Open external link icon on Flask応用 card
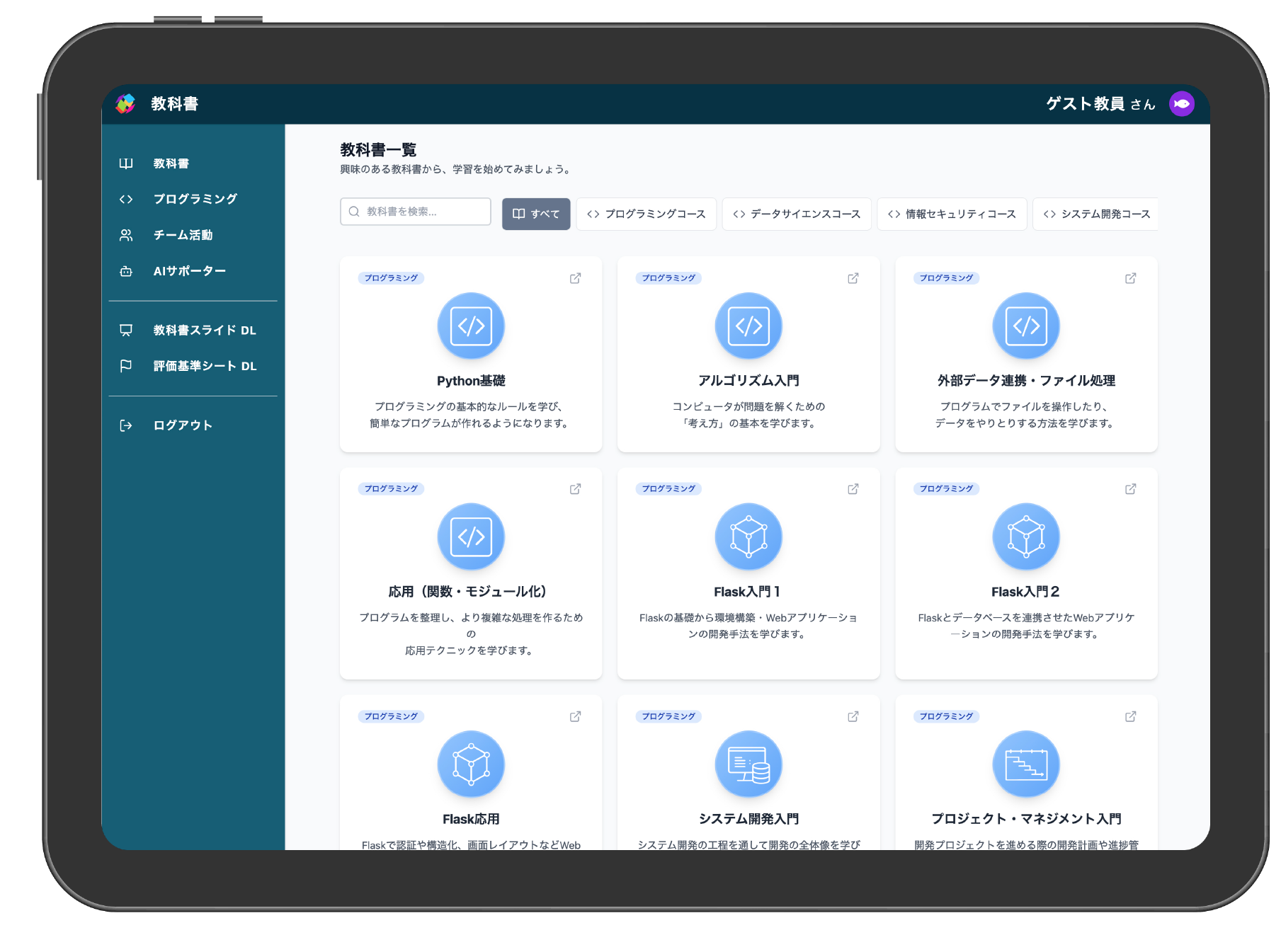1281x952 pixels. click(x=575, y=716)
